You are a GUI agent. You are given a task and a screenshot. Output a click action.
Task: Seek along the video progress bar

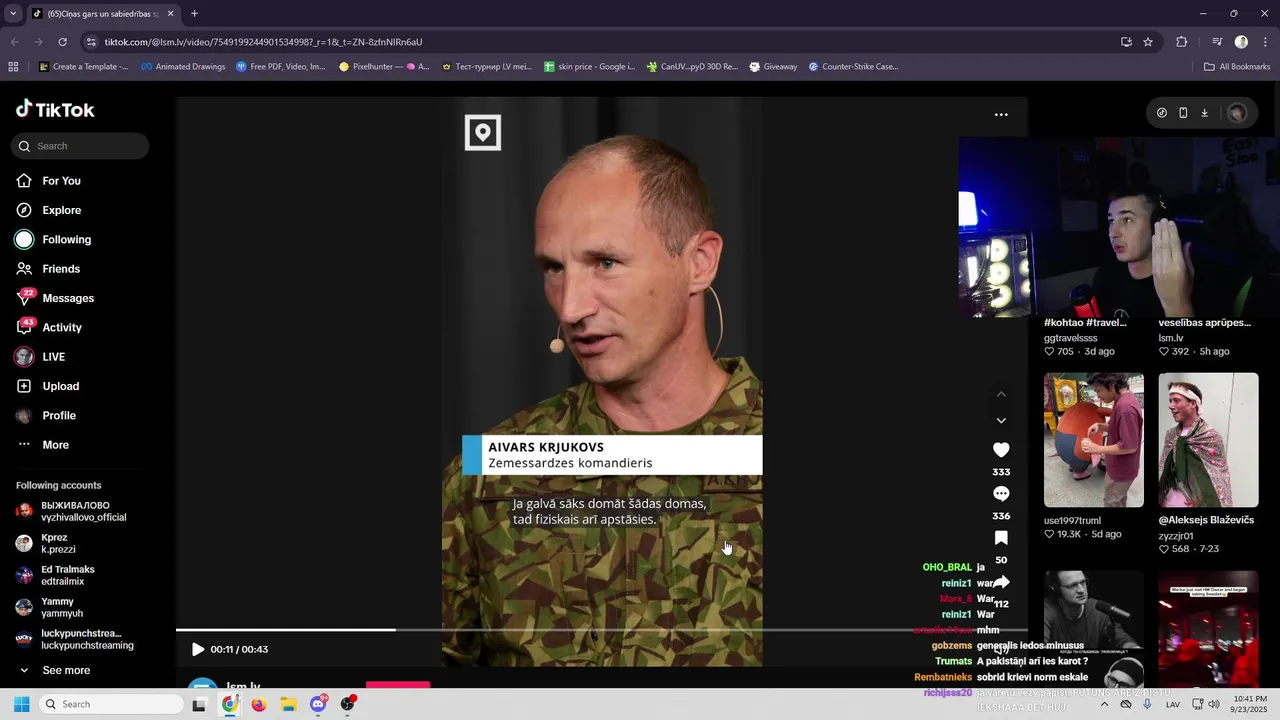[x=601, y=630]
